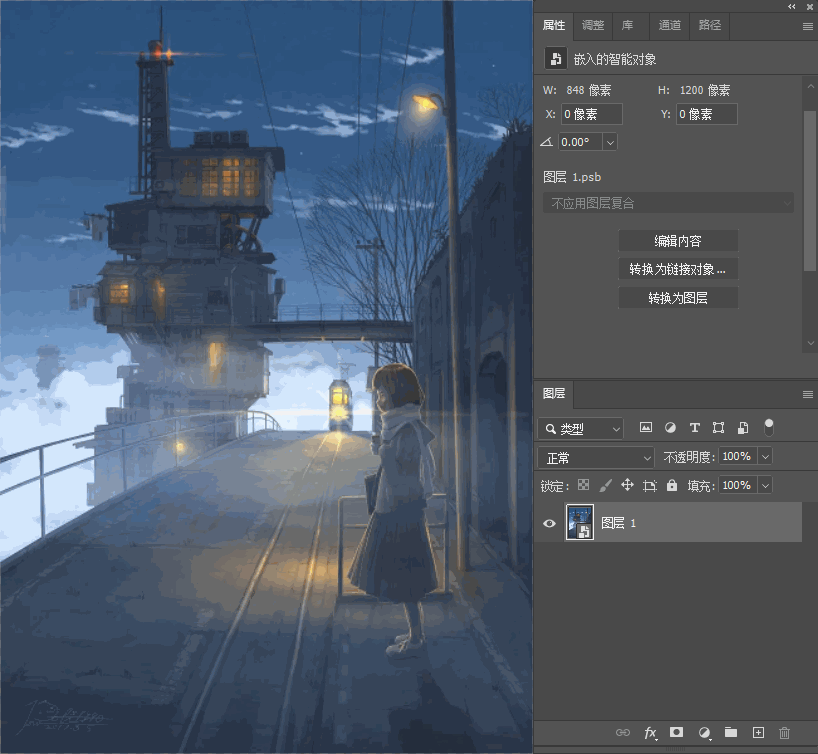Viewport: 818px width, 754px height.
Task: Filter for smart object layers
Action: 743,428
